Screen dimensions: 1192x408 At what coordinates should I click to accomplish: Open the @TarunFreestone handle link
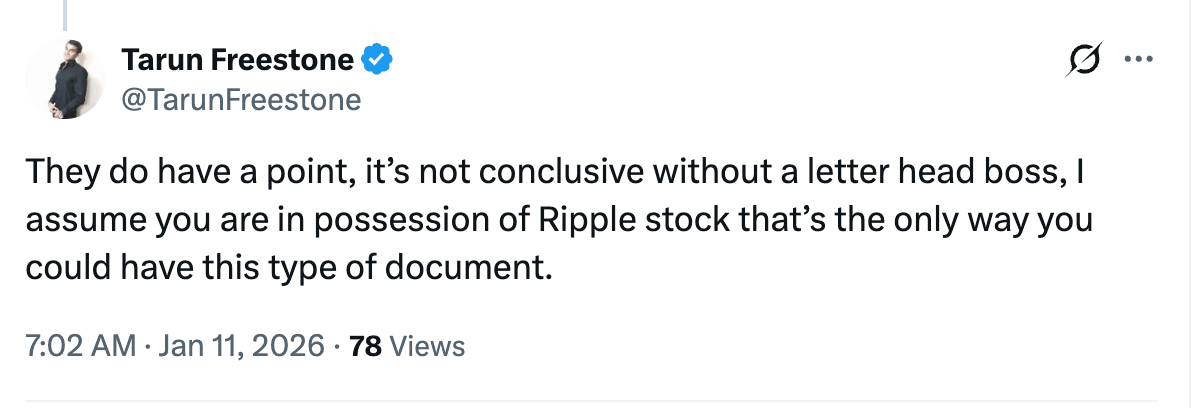pos(241,99)
